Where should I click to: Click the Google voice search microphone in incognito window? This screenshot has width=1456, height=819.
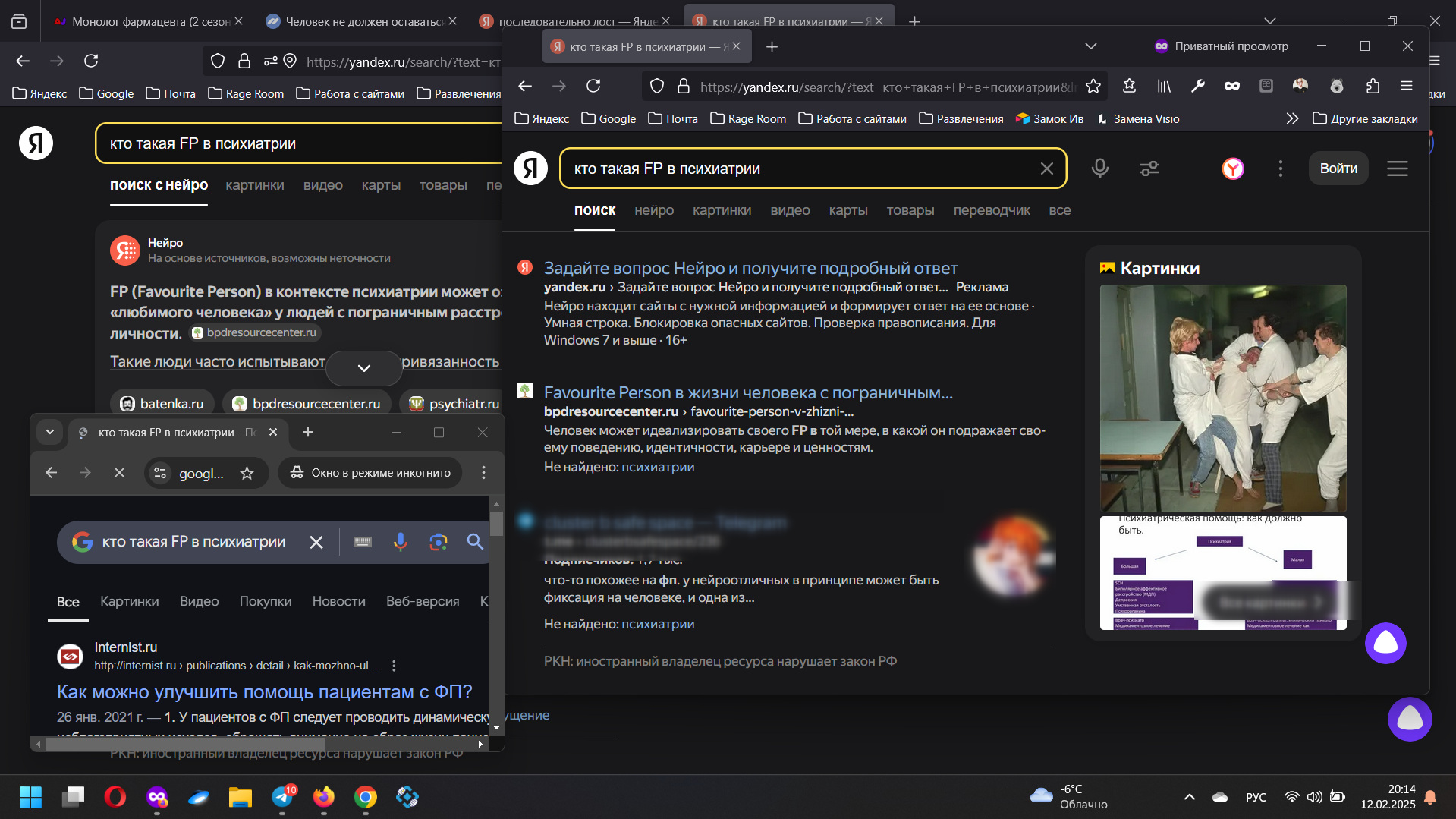[400, 542]
